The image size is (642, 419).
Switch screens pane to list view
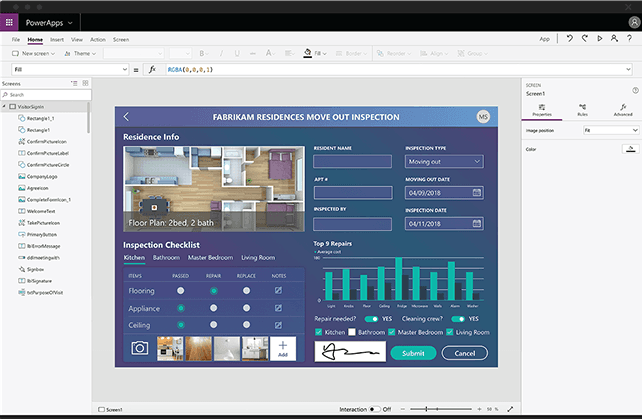74,83
